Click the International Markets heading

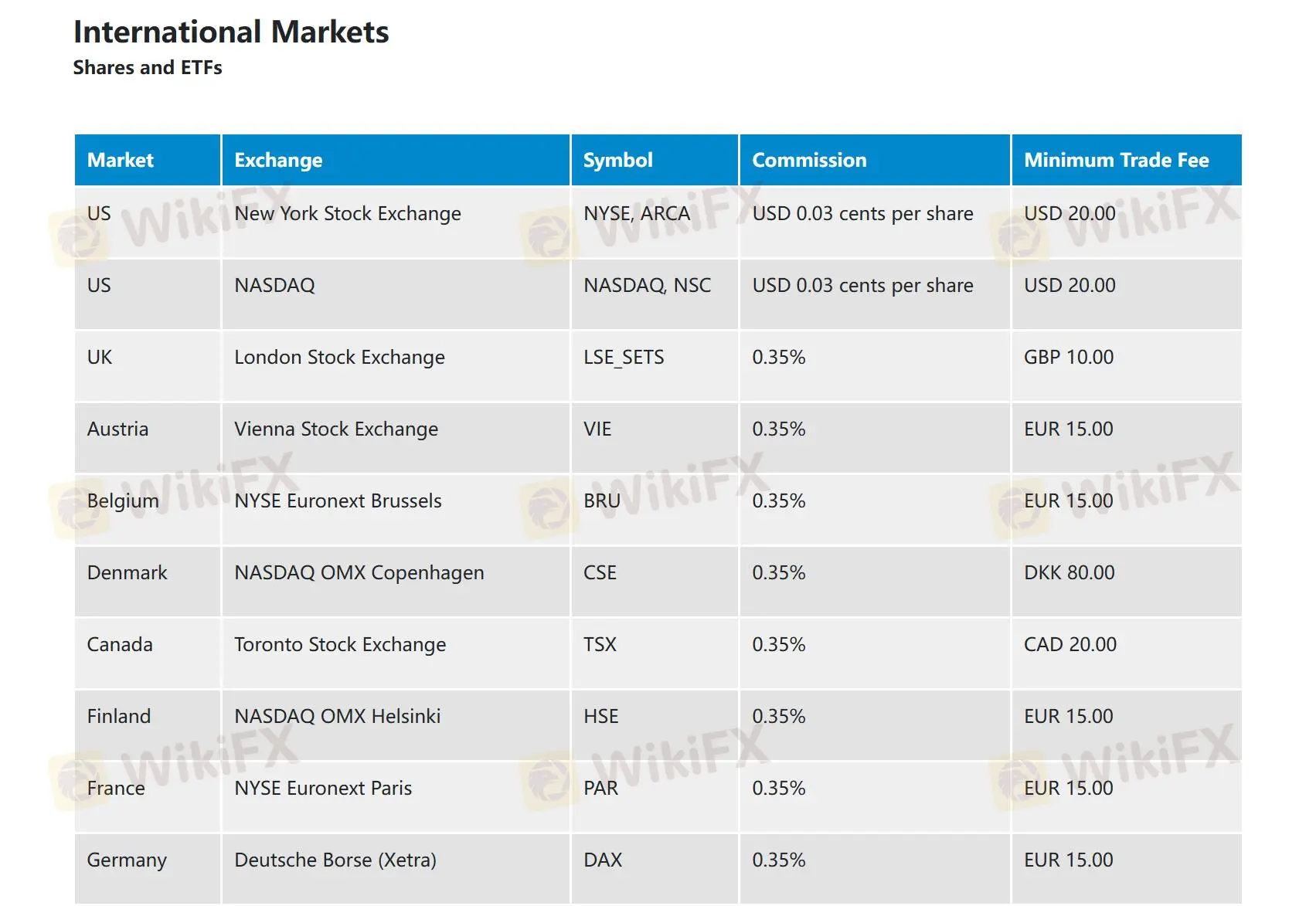tap(231, 32)
